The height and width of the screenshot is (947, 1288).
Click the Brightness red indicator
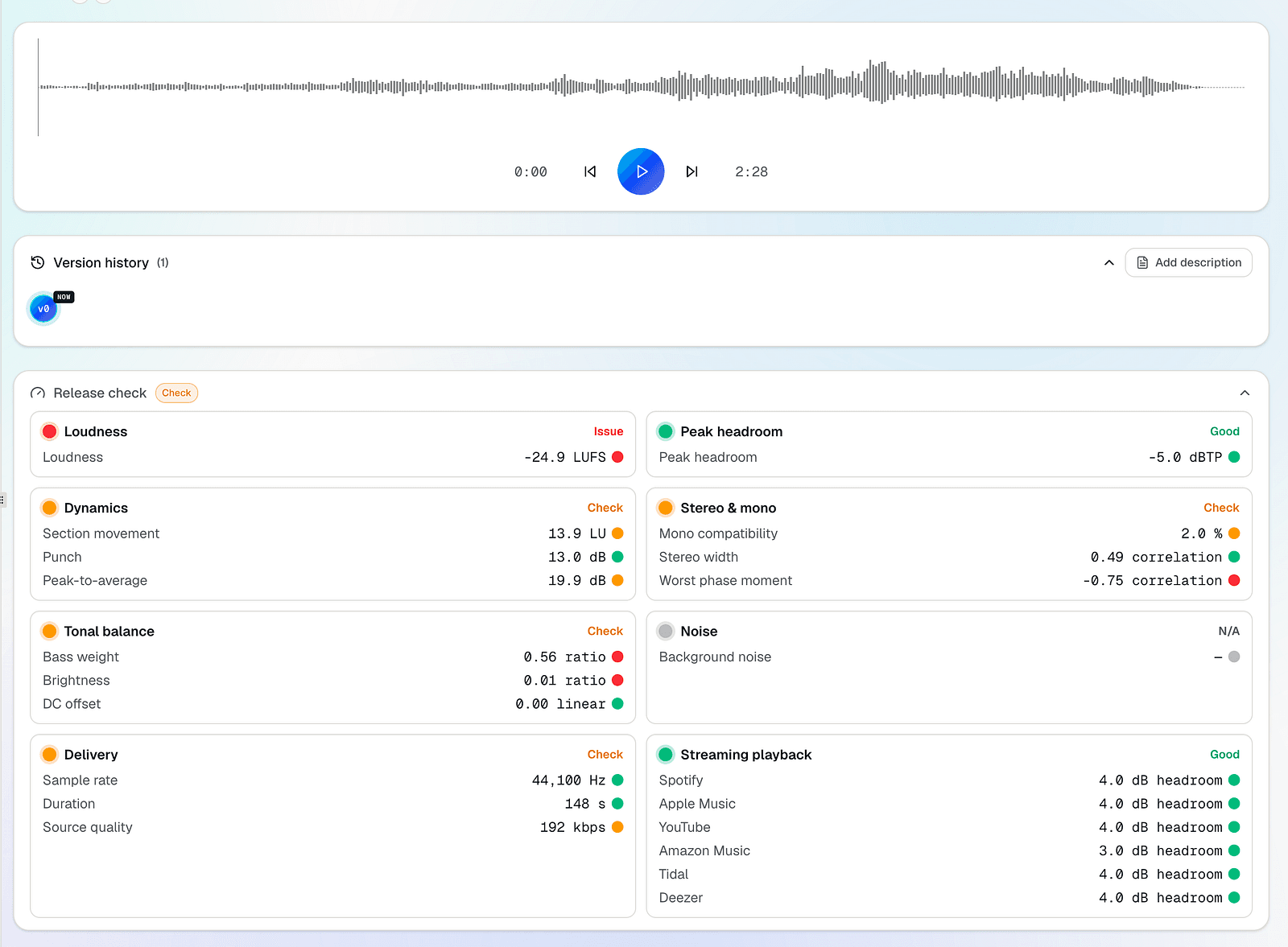tap(617, 680)
